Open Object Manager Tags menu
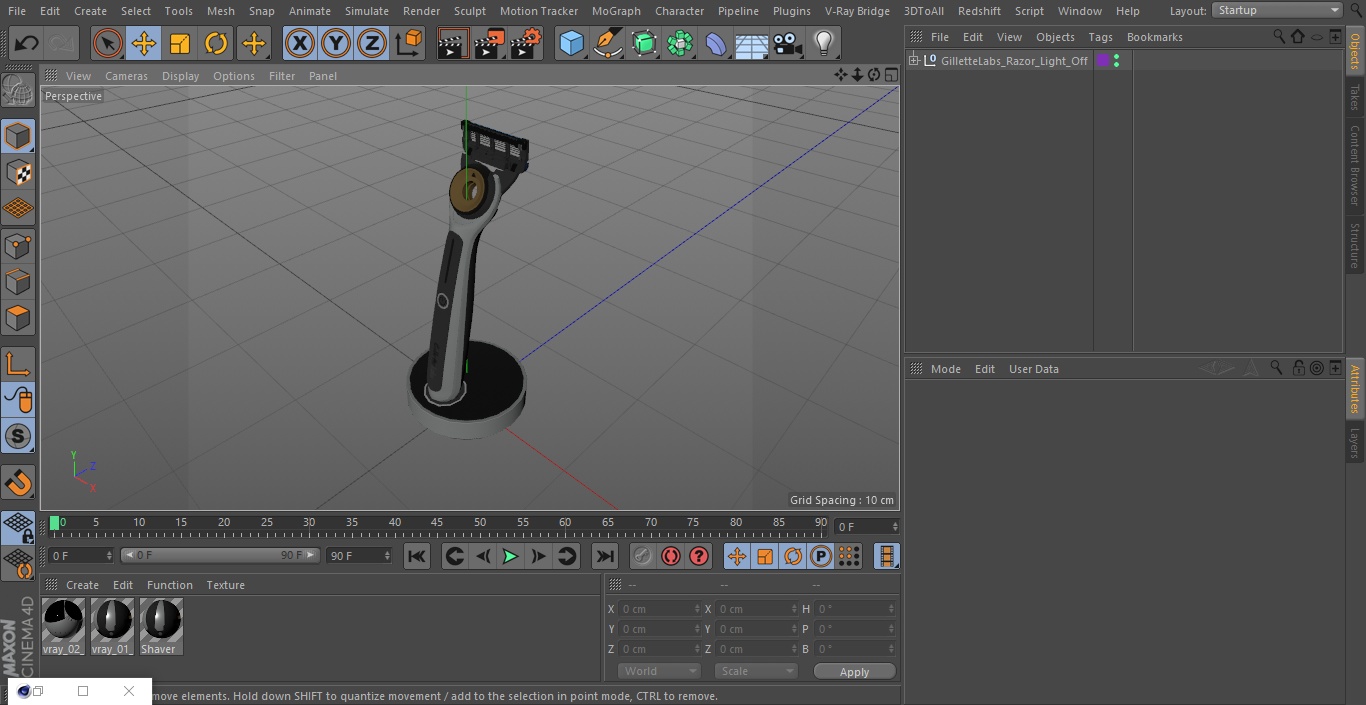The image size is (1366, 705). click(x=1100, y=37)
